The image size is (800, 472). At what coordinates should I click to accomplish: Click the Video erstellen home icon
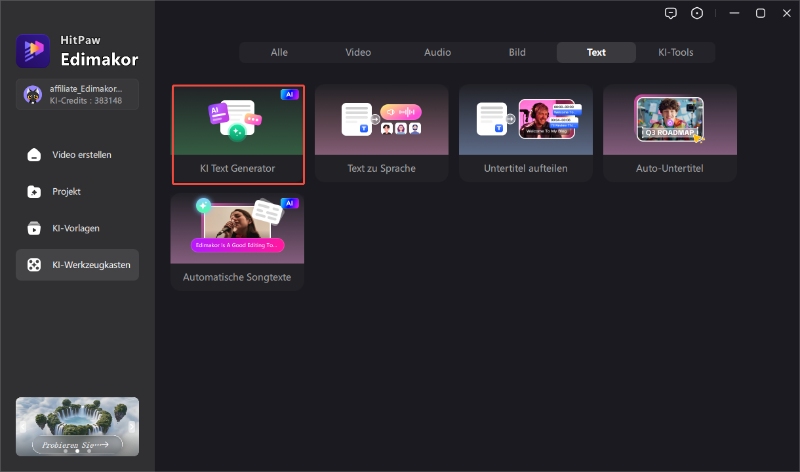tap(34, 155)
